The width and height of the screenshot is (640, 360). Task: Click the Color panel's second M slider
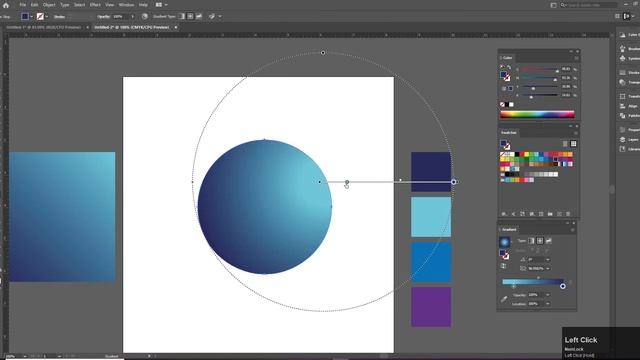[539, 78]
